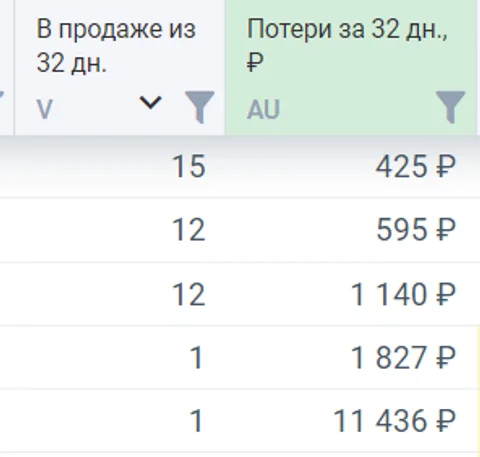This screenshot has height=457, width=480.
Task: Select the column letter V label
Action: (x=44, y=109)
